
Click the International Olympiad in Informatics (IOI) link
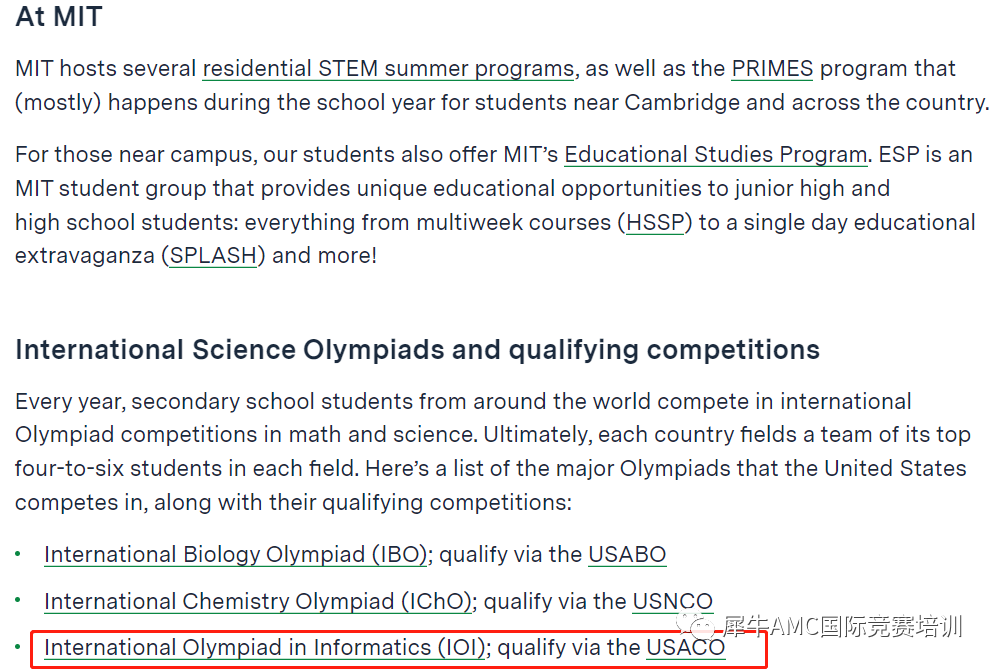click(x=265, y=647)
